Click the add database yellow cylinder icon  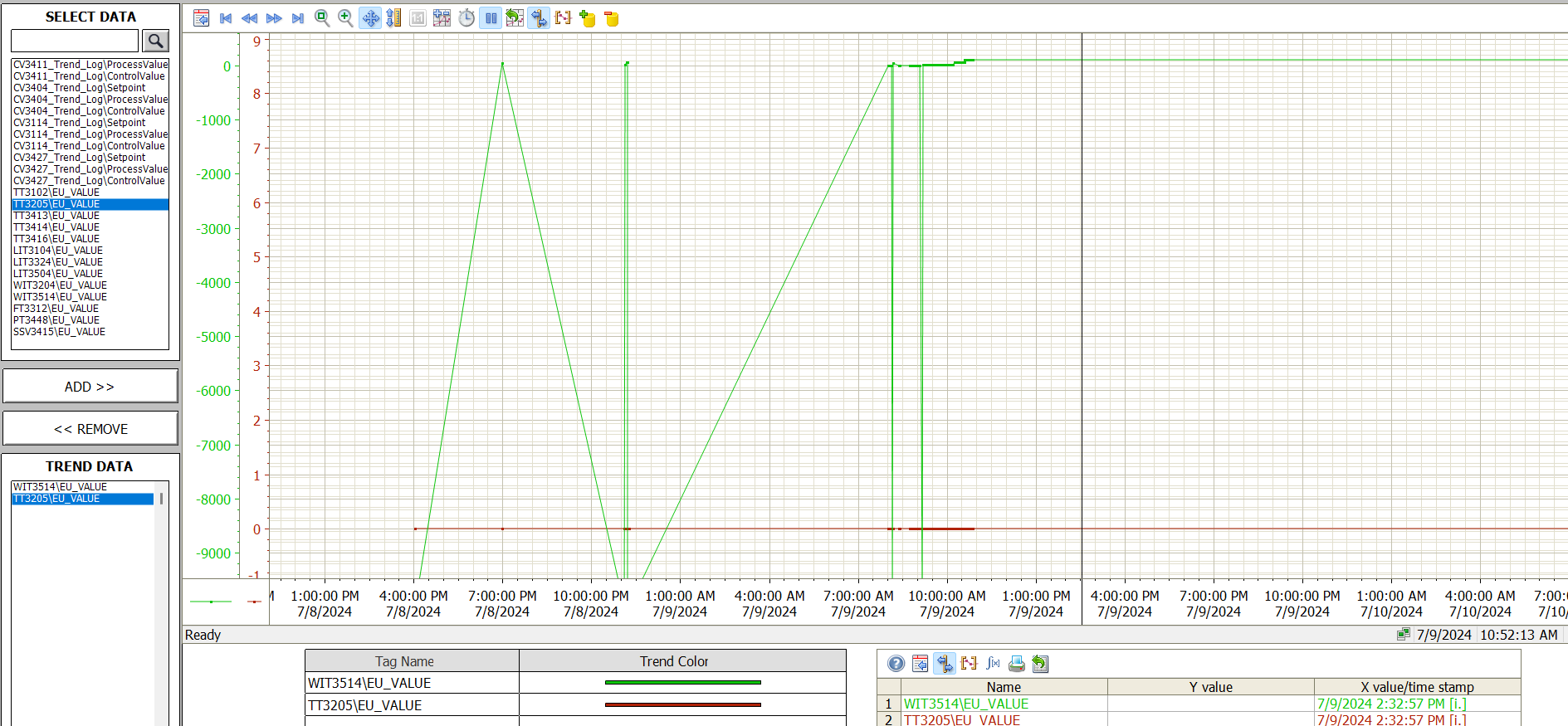pyautogui.click(x=588, y=18)
